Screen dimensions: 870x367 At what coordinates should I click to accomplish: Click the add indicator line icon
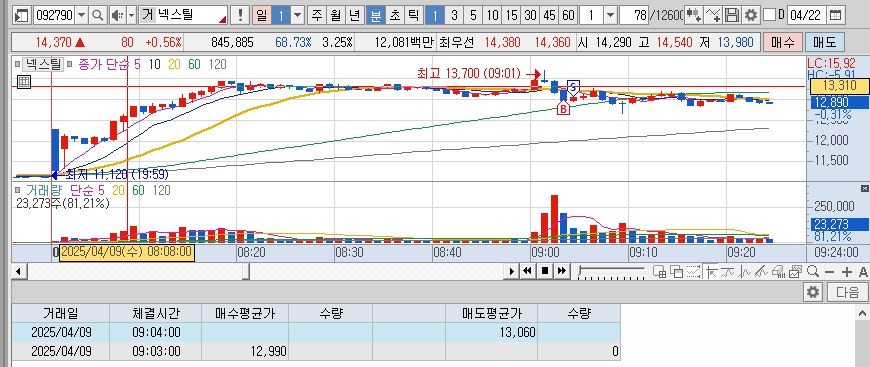[713, 15]
